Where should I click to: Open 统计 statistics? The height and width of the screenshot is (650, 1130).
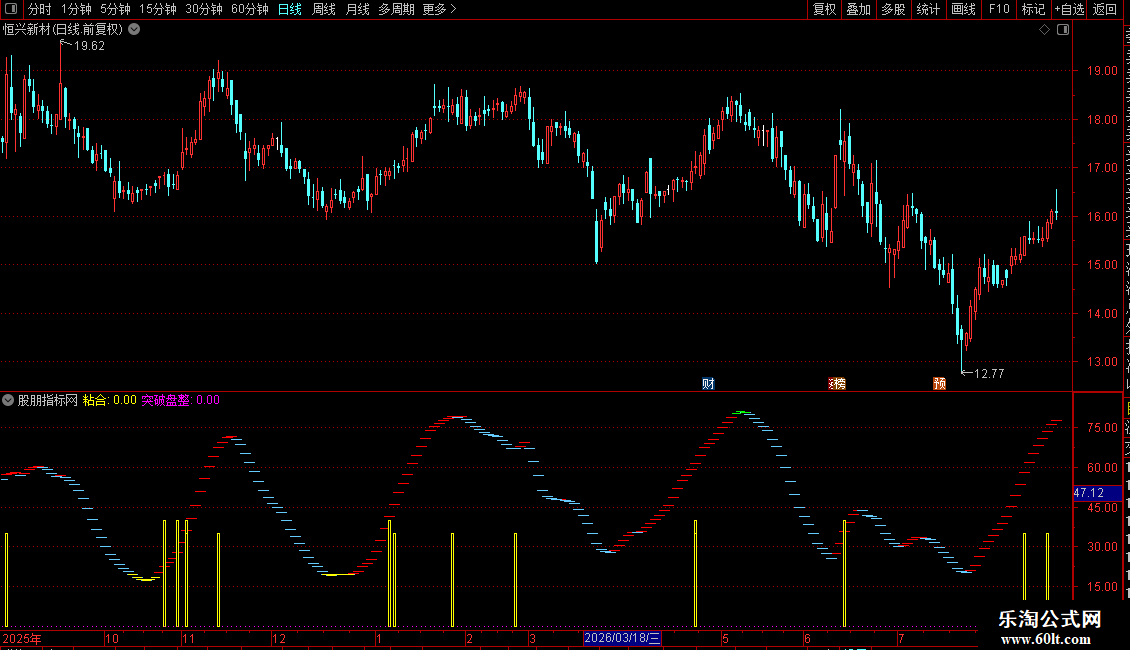click(928, 9)
